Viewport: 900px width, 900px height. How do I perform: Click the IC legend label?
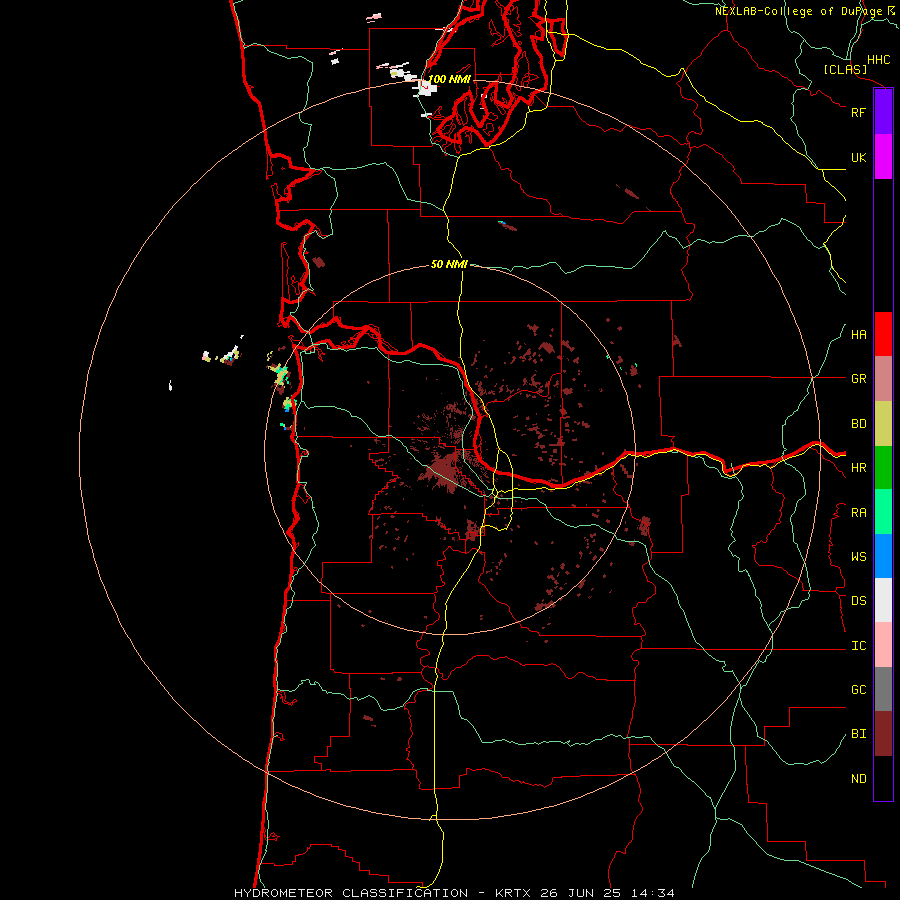pos(858,646)
